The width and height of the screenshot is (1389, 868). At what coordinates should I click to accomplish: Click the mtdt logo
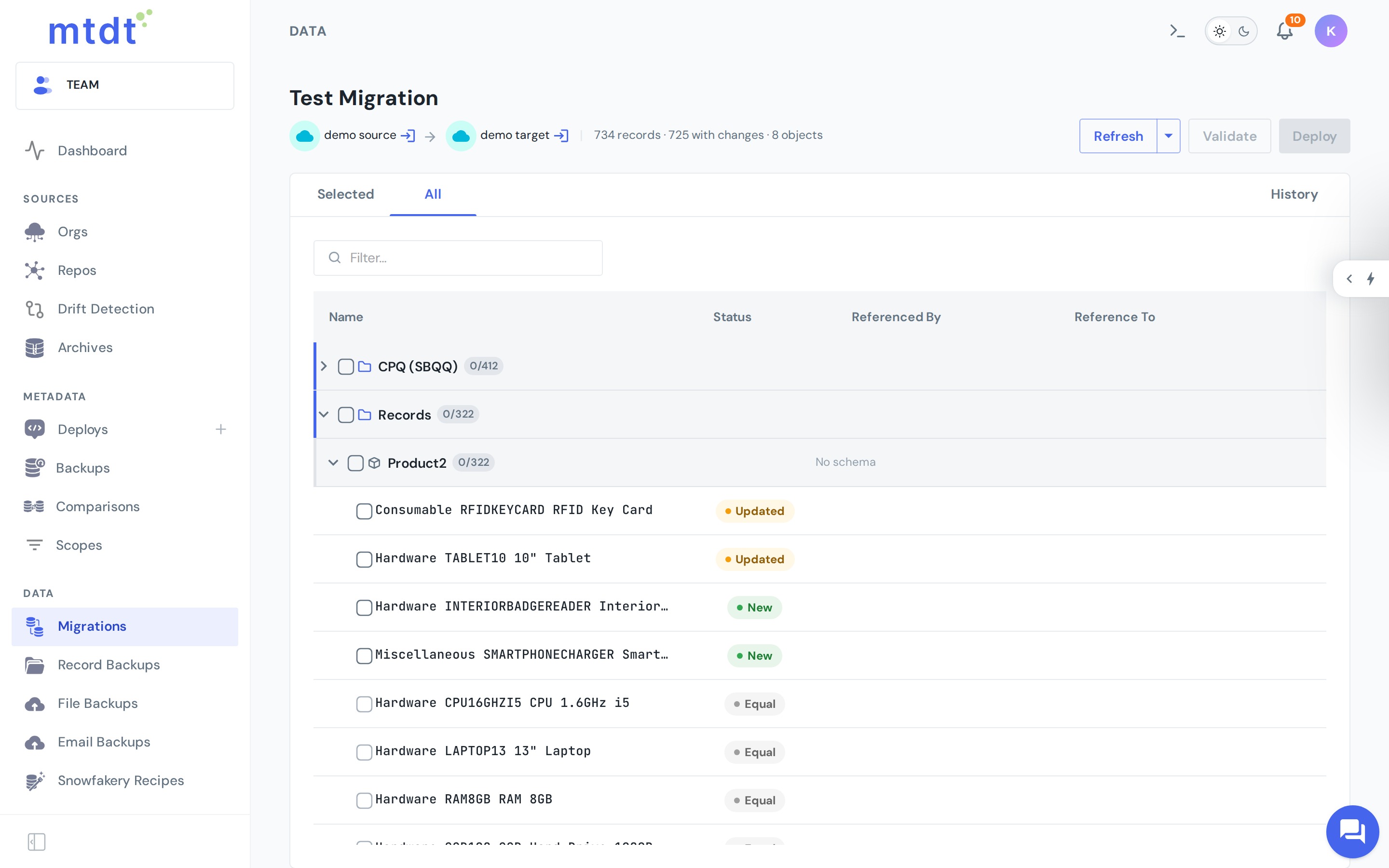click(100, 27)
